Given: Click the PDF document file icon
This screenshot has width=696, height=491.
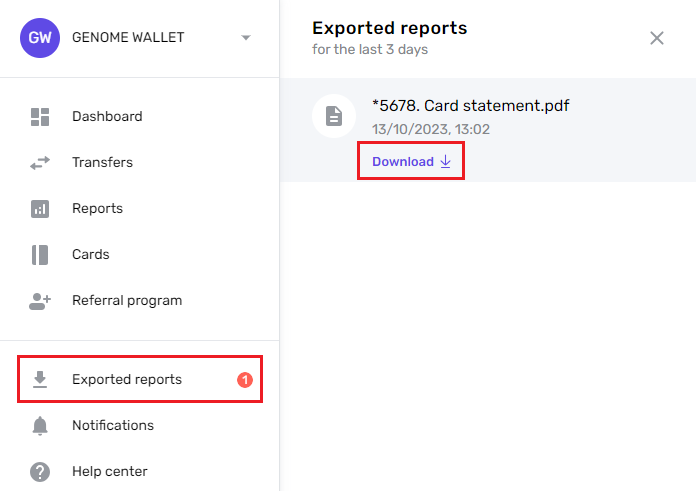Looking at the screenshot, I should tap(334, 116).
